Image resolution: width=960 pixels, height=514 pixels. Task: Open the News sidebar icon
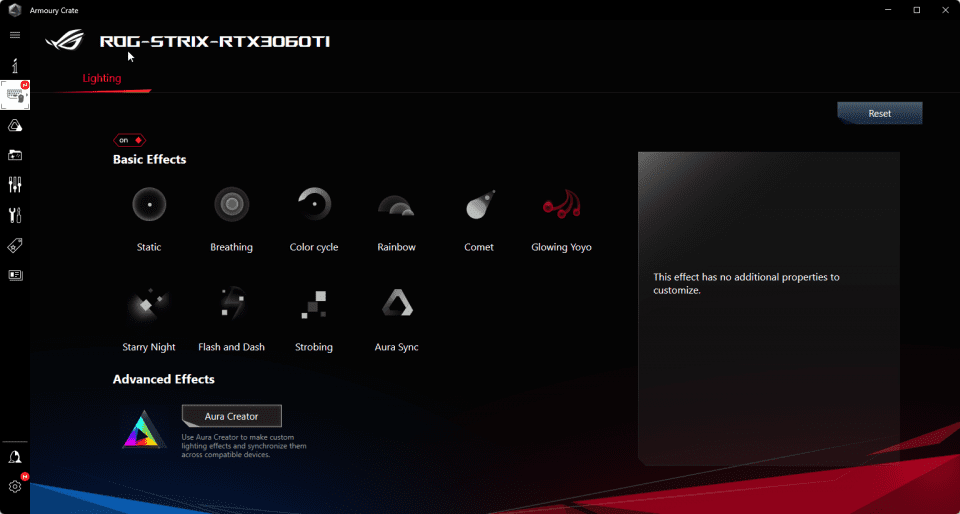coord(15,275)
